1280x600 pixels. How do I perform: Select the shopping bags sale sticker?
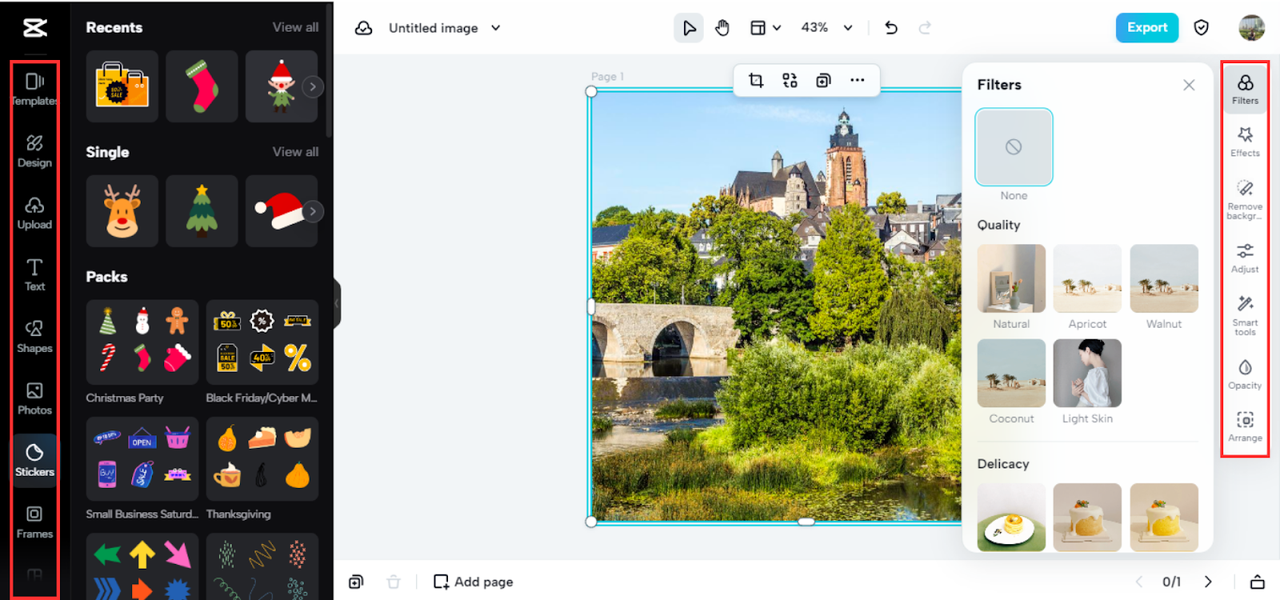point(122,87)
